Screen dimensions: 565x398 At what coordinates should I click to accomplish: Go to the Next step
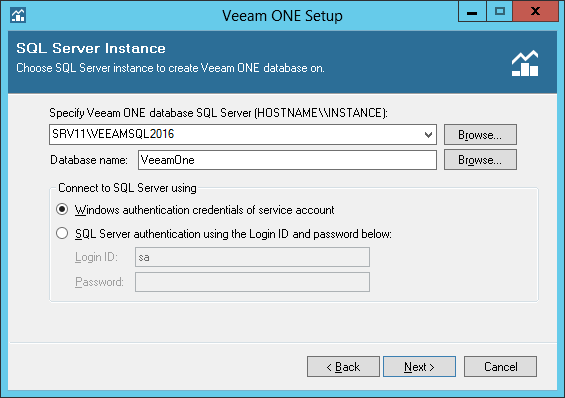[x=419, y=367]
